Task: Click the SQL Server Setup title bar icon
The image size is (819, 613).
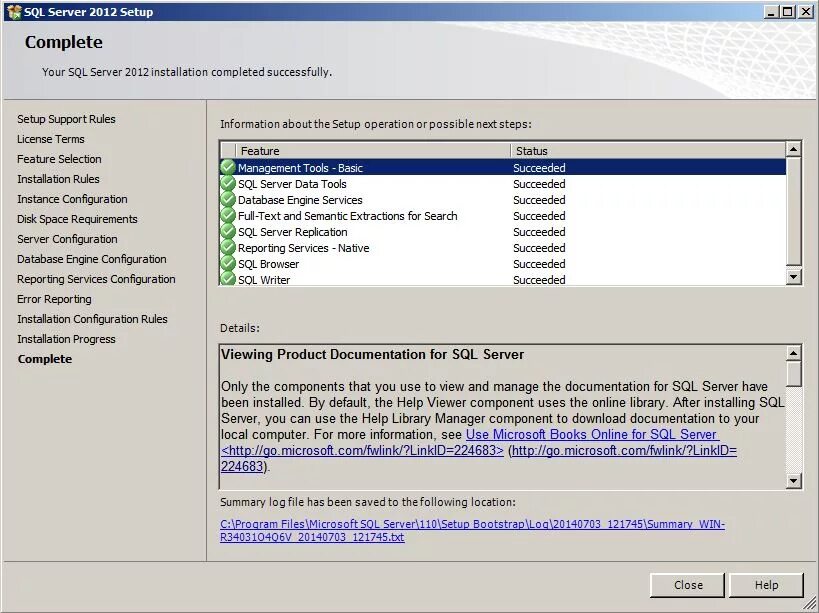Action: click(x=14, y=11)
